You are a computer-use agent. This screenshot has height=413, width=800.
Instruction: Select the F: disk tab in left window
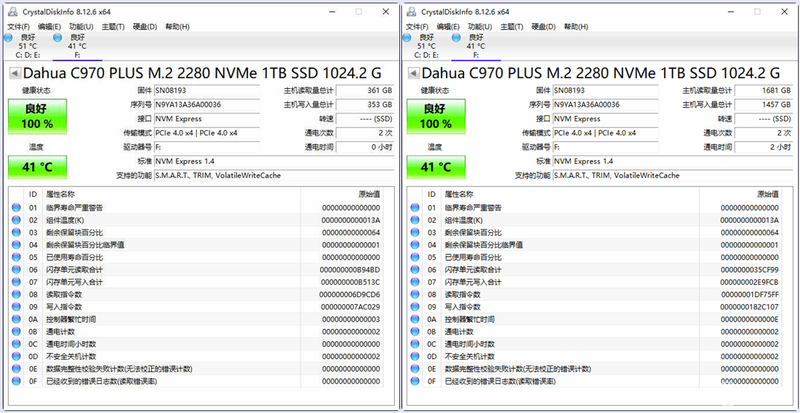tap(77, 46)
